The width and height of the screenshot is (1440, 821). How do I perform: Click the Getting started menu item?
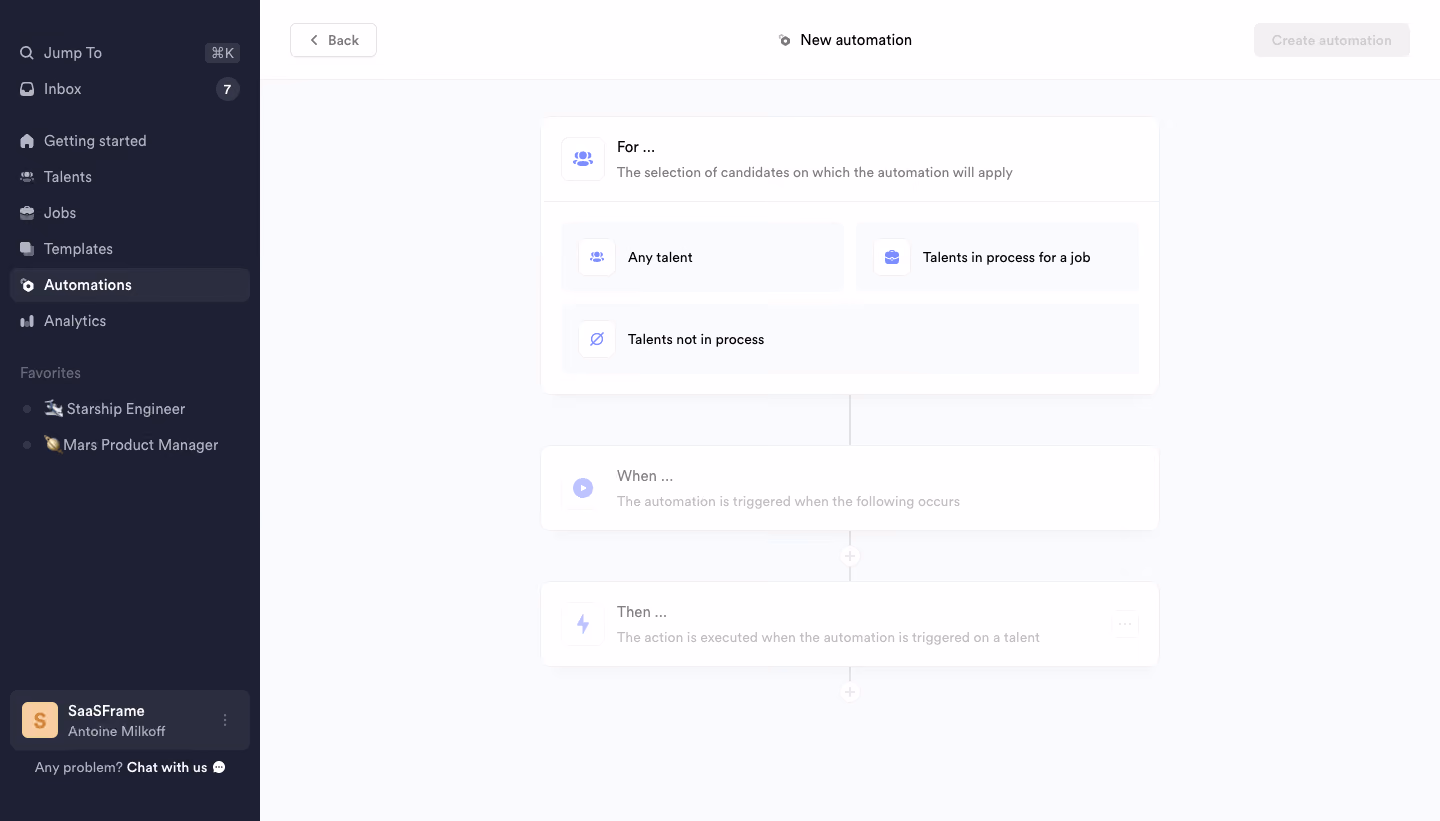[x=130, y=141]
